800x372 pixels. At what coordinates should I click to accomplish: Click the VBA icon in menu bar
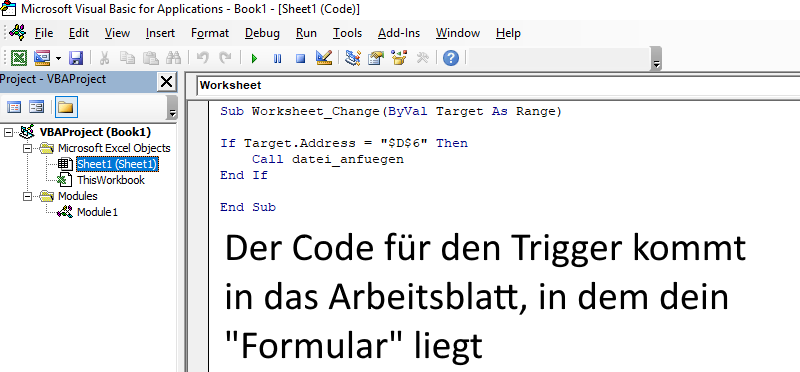(17, 32)
